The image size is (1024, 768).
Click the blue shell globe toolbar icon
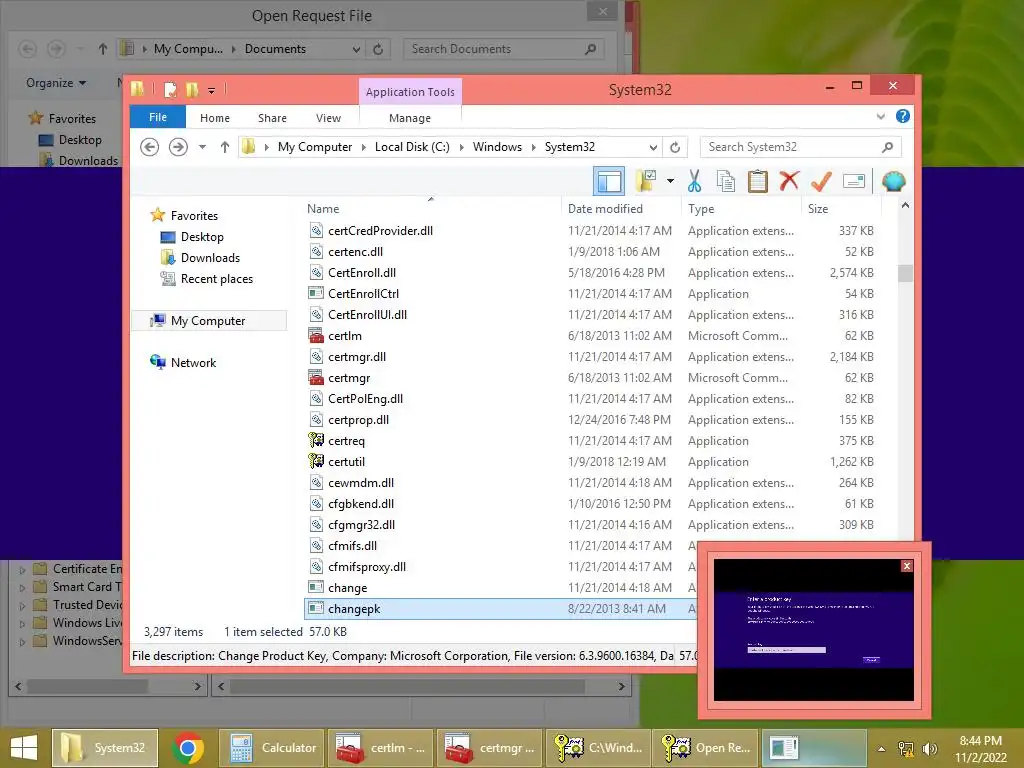click(893, 181)
